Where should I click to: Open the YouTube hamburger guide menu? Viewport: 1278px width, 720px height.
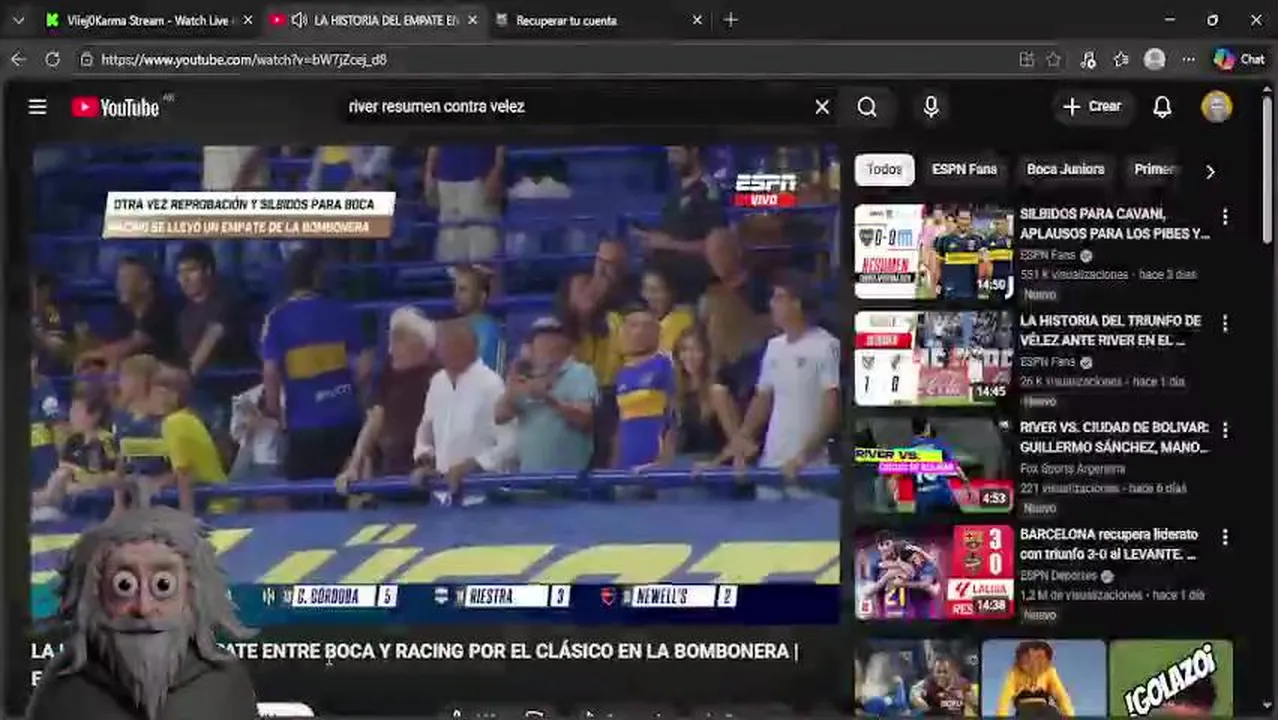point(37,106)
